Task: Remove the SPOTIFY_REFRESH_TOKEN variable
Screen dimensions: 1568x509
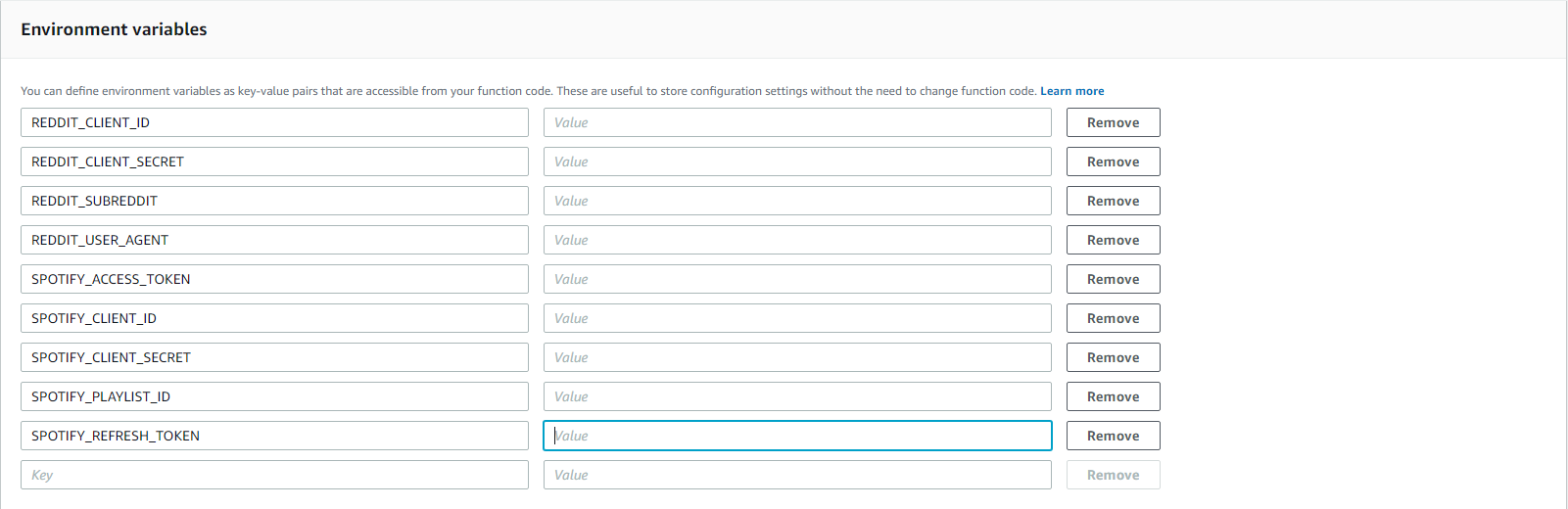Action: click(1113, 436)
